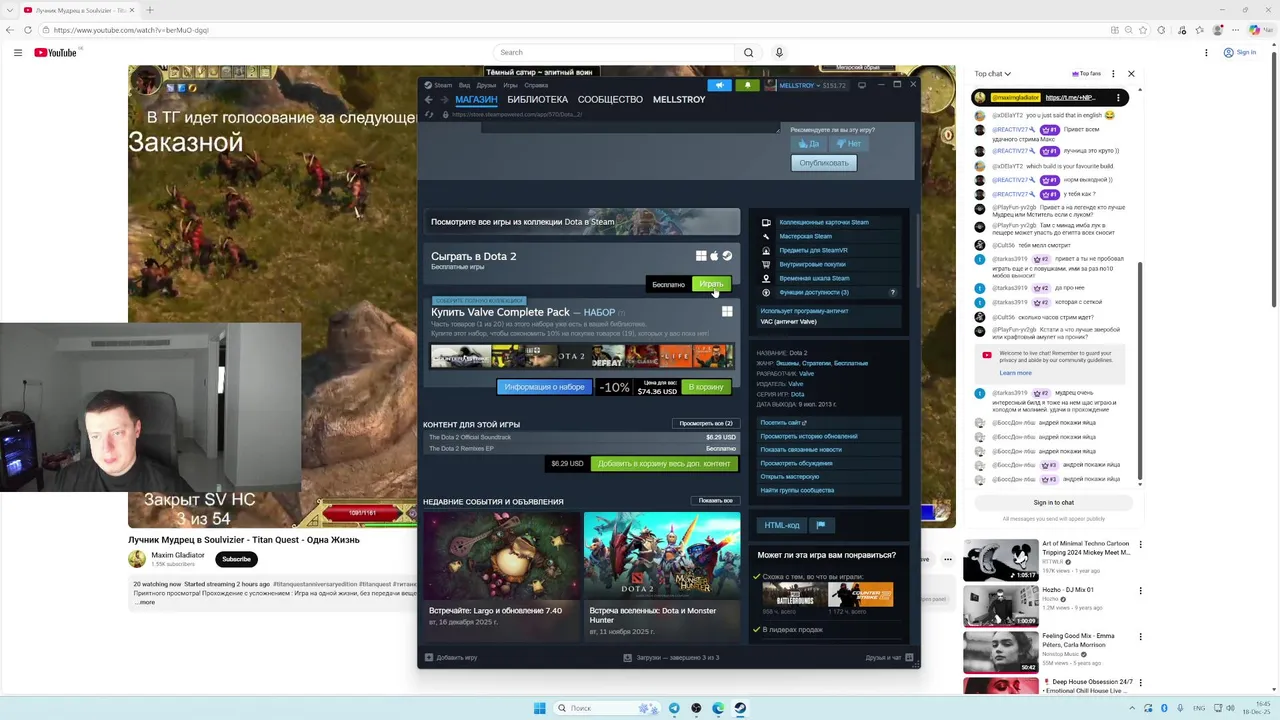Select the МАГАЗИН tab in Steam
Image resolution: width=1280 pixels, height=720 pixels.
[x=476, y=100]
